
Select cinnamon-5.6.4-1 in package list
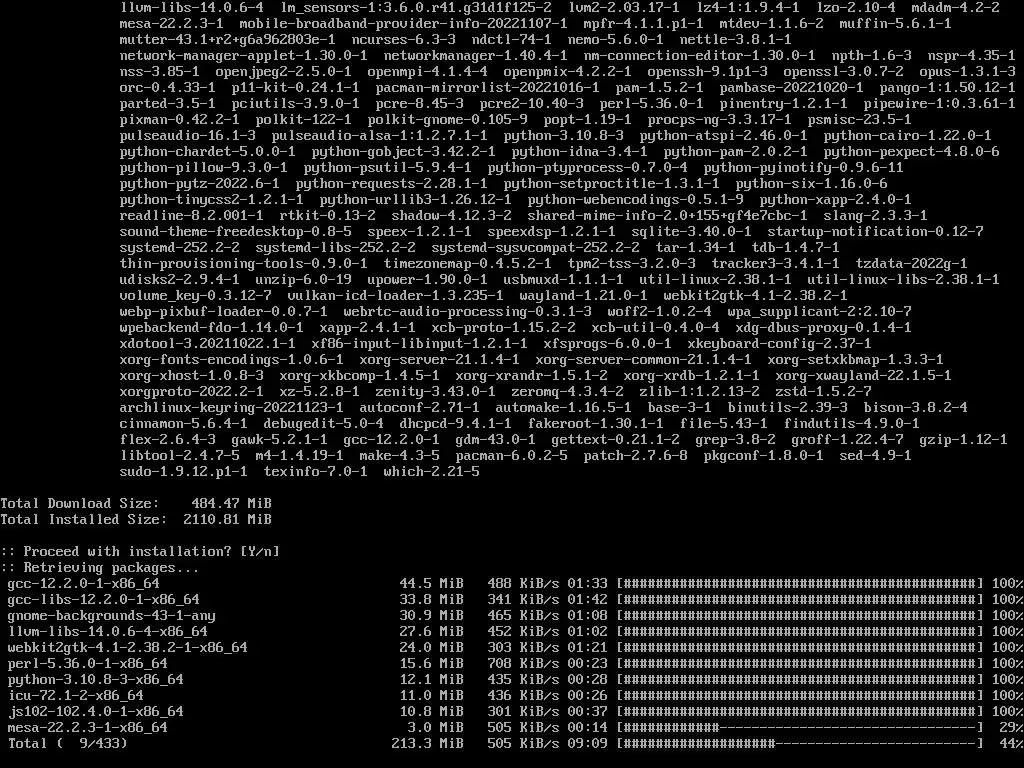point(184,423)
